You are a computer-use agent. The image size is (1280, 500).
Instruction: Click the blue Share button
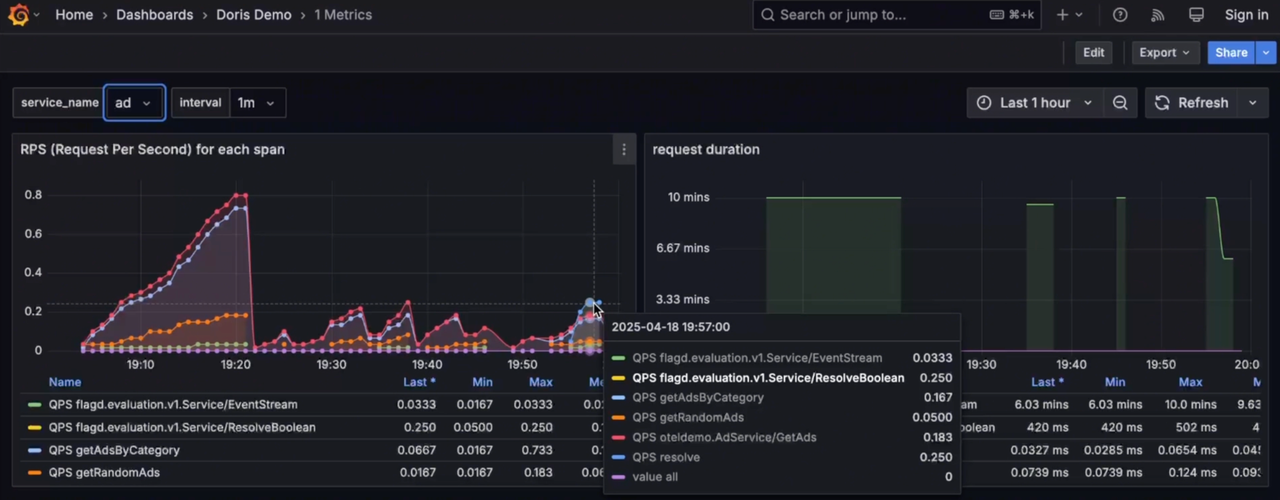[1231, 53]
